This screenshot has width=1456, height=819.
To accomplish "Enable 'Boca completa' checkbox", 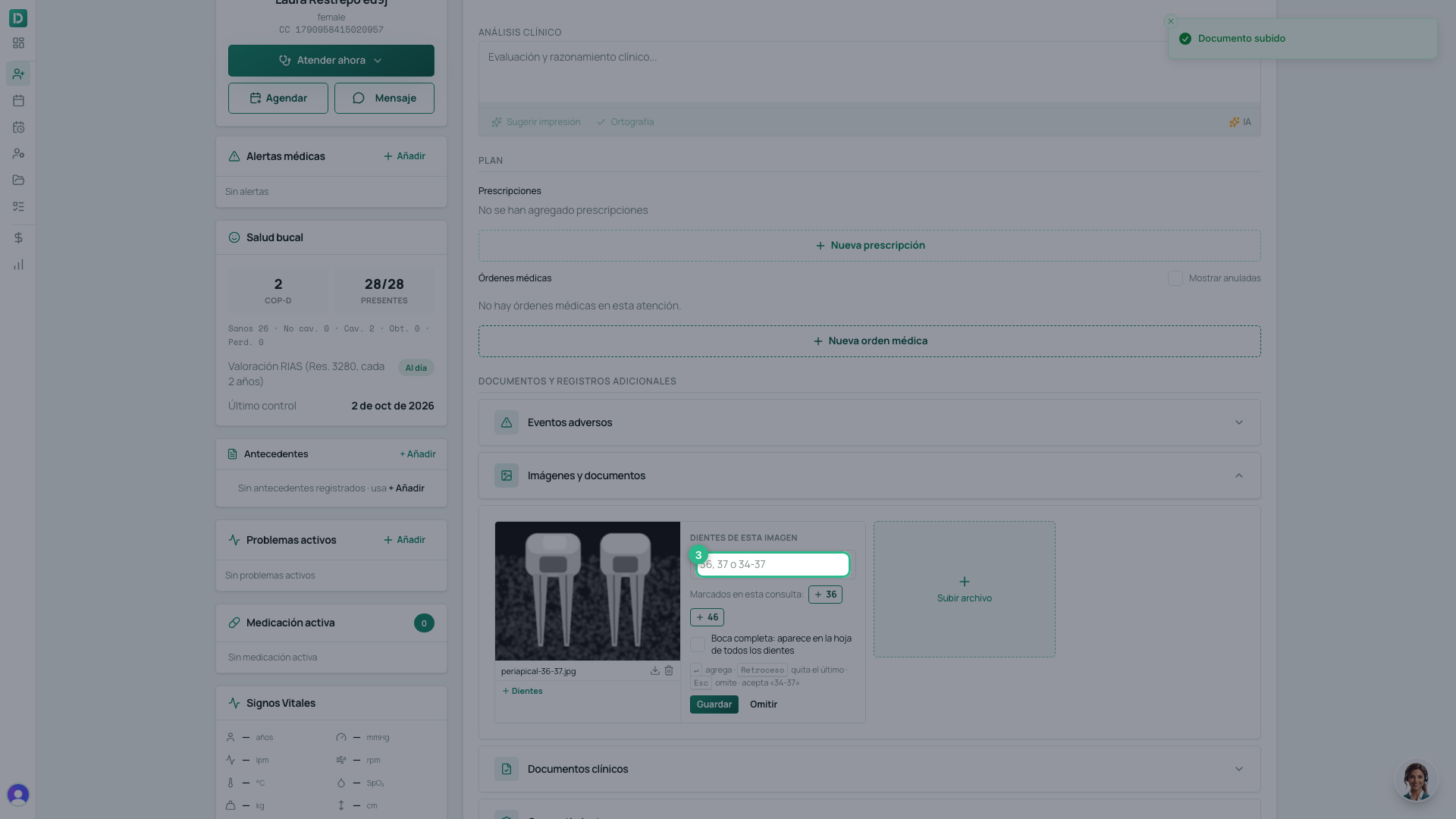I will pos(698,645).
